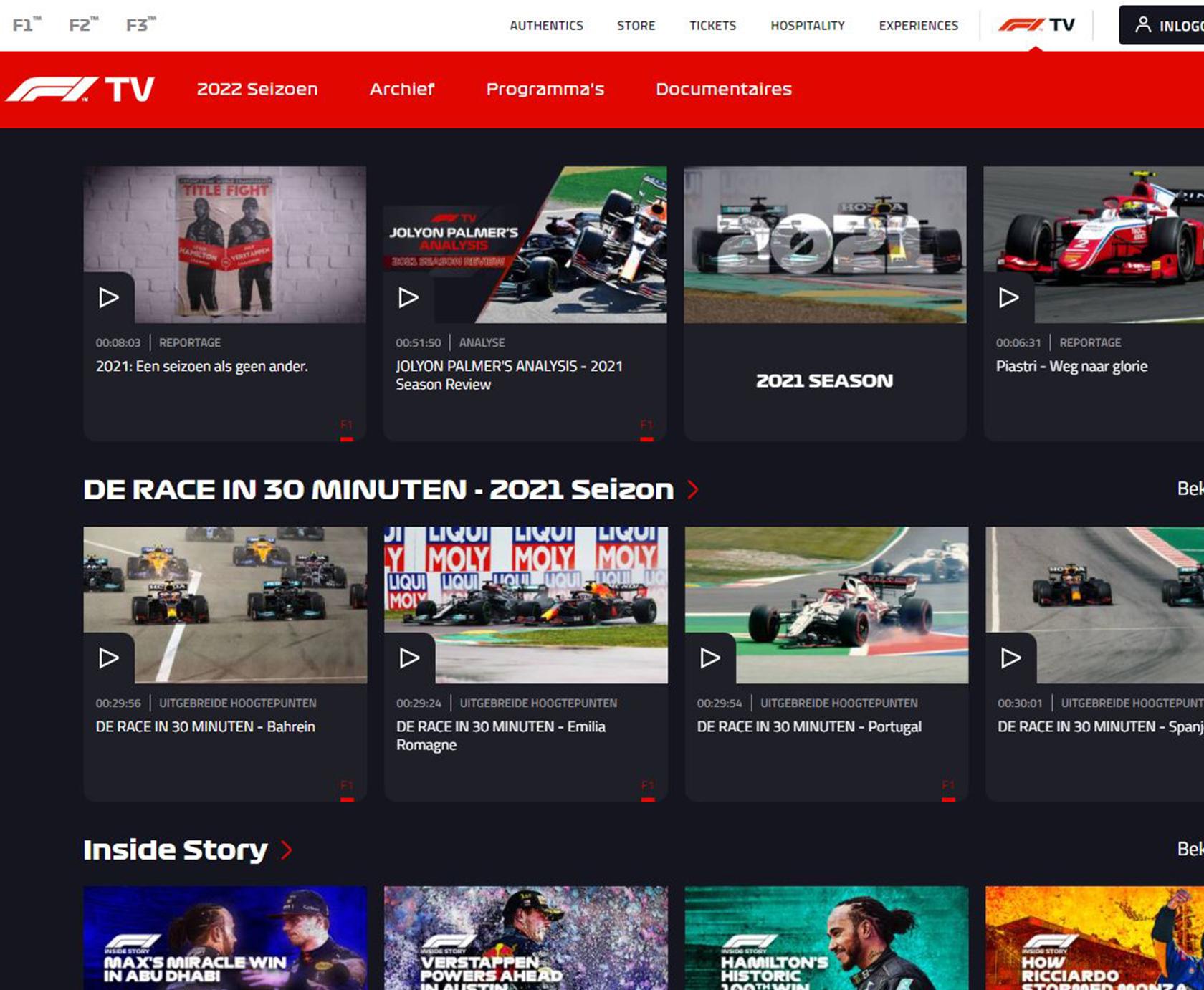Select the Programma's tab
Image resolution: width=1204 pixels, height=990 pixels.
point(545,90)
